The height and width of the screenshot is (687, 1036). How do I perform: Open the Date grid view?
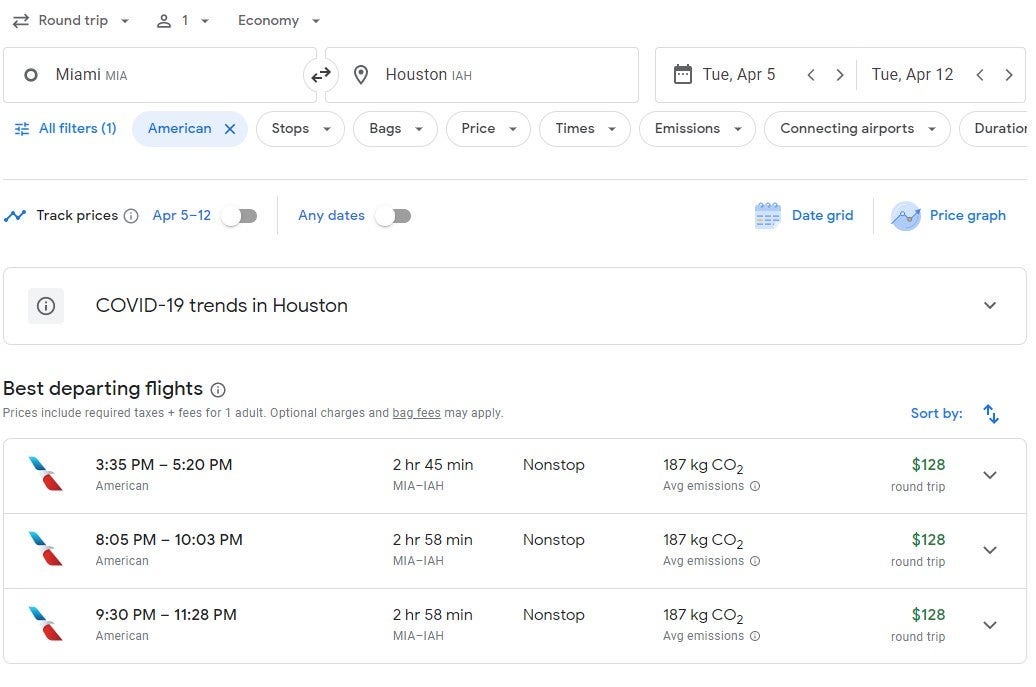(x=805, y=216)
